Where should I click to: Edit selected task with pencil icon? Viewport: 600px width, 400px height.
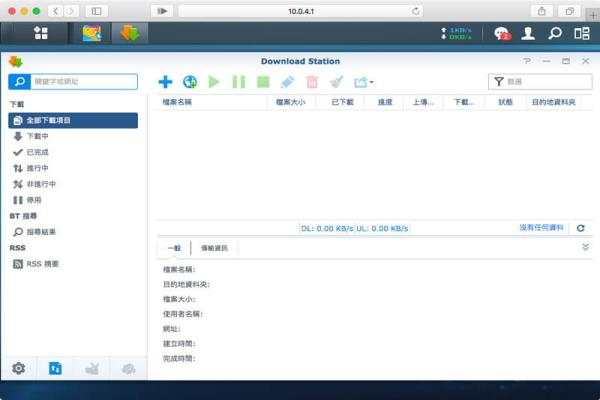(x=287, y=82)
